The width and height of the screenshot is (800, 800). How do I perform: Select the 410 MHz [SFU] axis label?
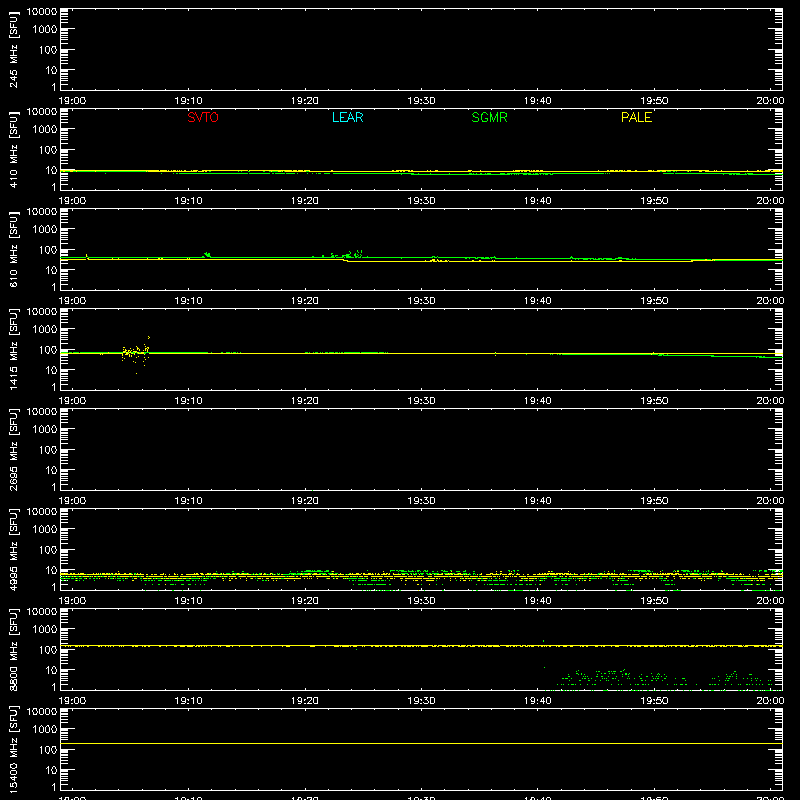pos(13,149)
